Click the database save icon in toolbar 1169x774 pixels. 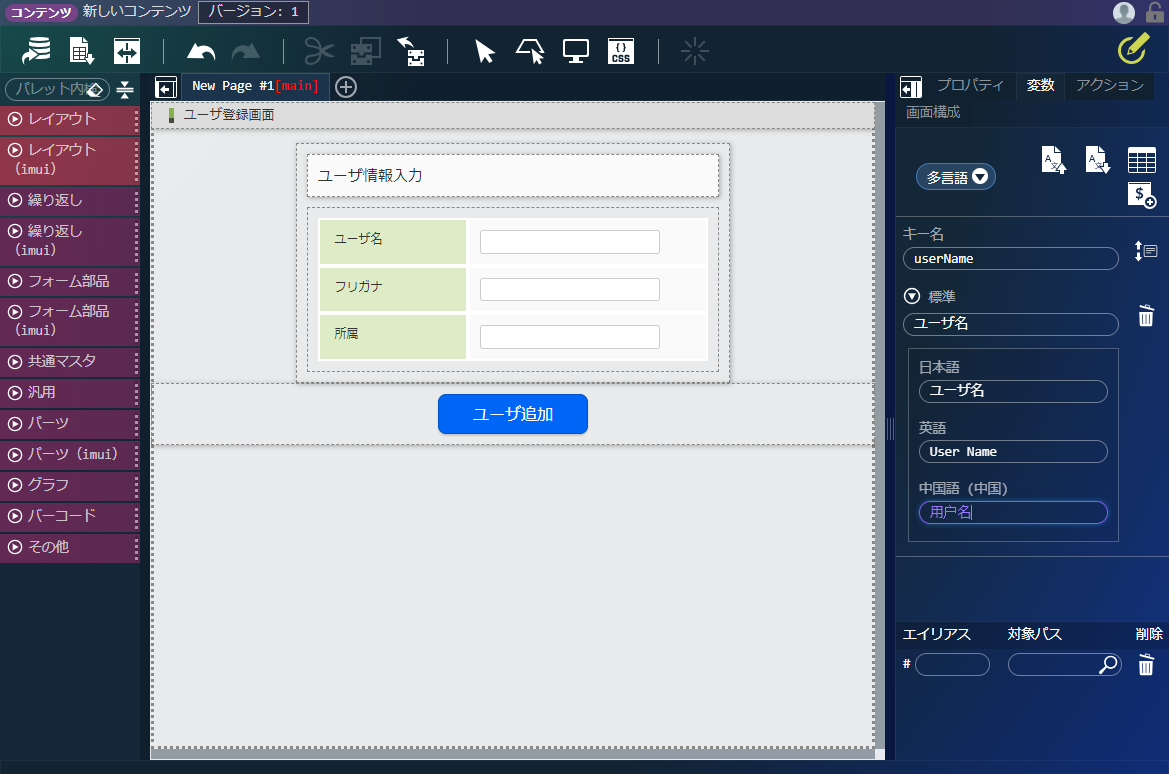pyautogui.click(x=36, y=51)
